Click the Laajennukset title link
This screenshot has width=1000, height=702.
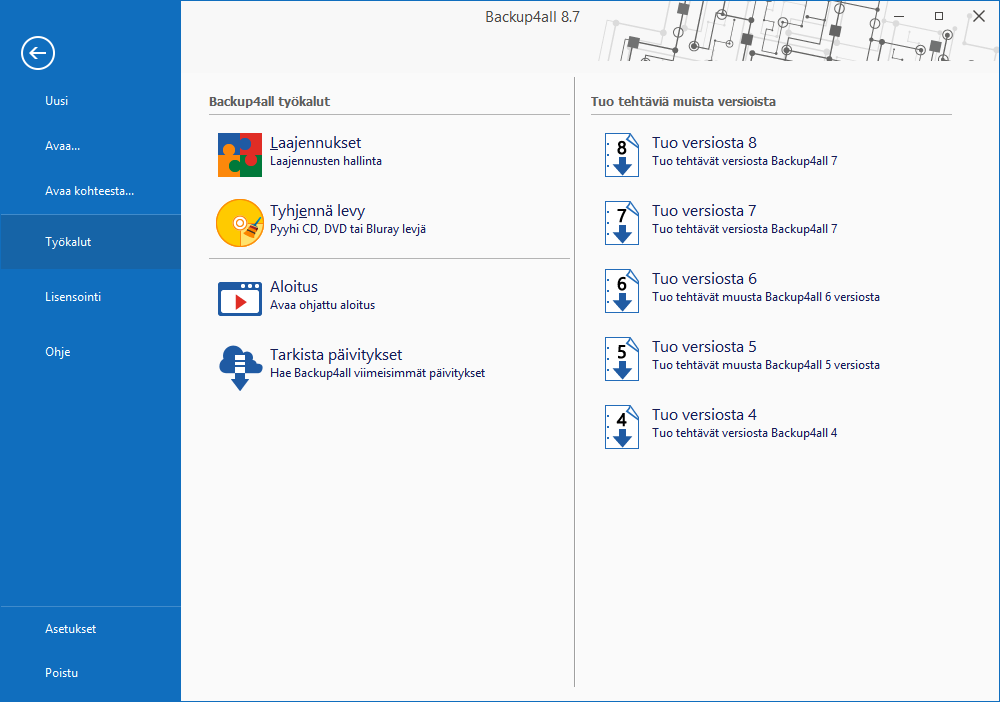click(x=315, y=143)
